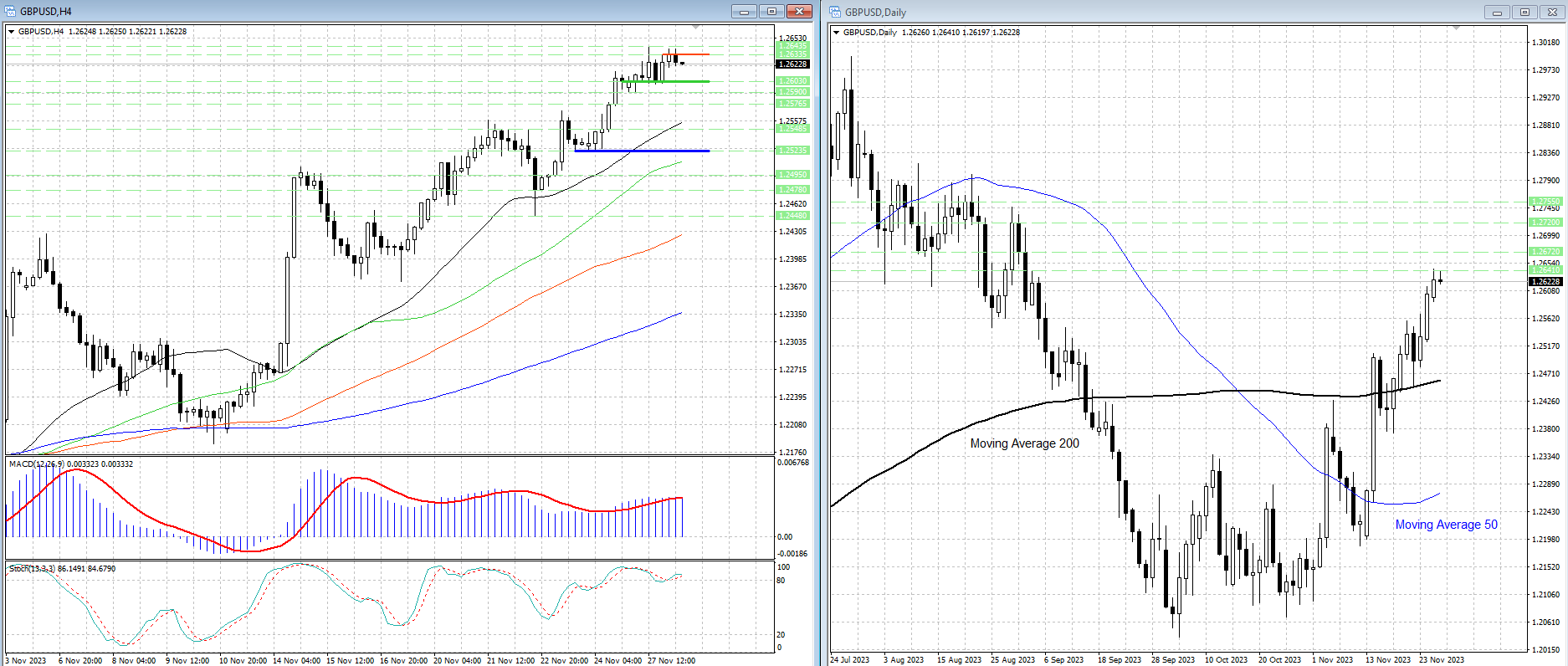Screen dimensions: 1568x666
Task: Click the black 1.26228 price tag on Daily axis
Action: (1545, 282)
